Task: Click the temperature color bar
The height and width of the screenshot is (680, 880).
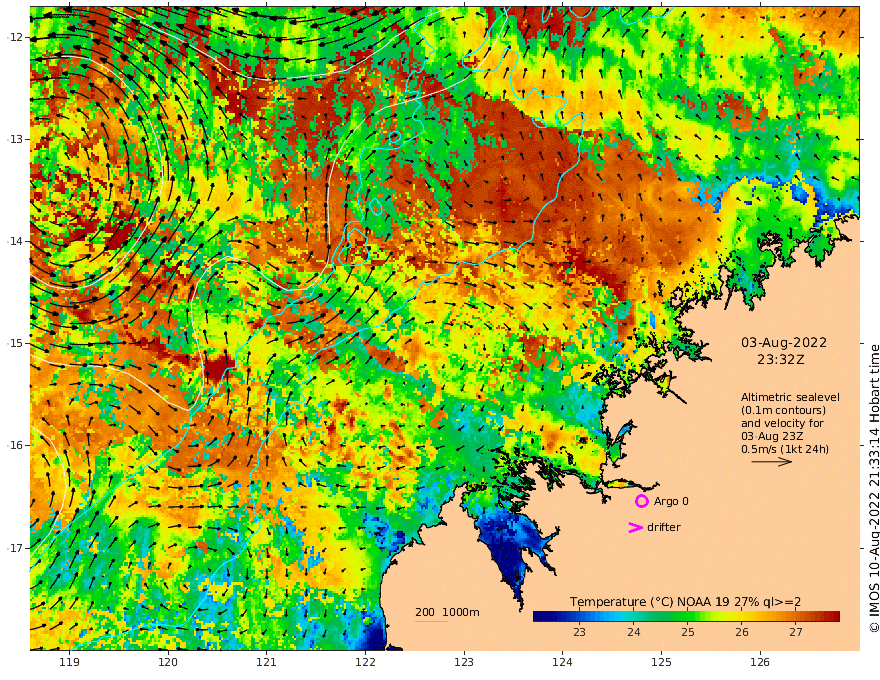Action: (686, 617)
